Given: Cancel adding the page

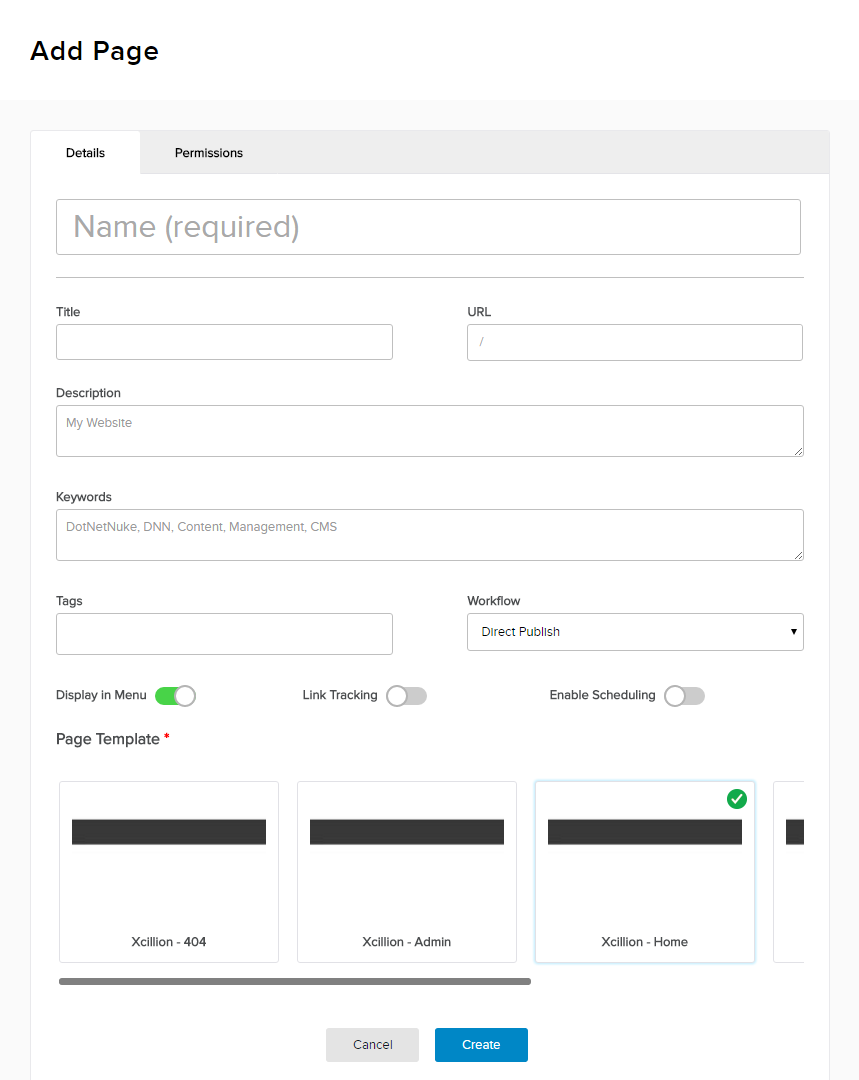Looking at the screenshot, I should [x=372, y=1045].
